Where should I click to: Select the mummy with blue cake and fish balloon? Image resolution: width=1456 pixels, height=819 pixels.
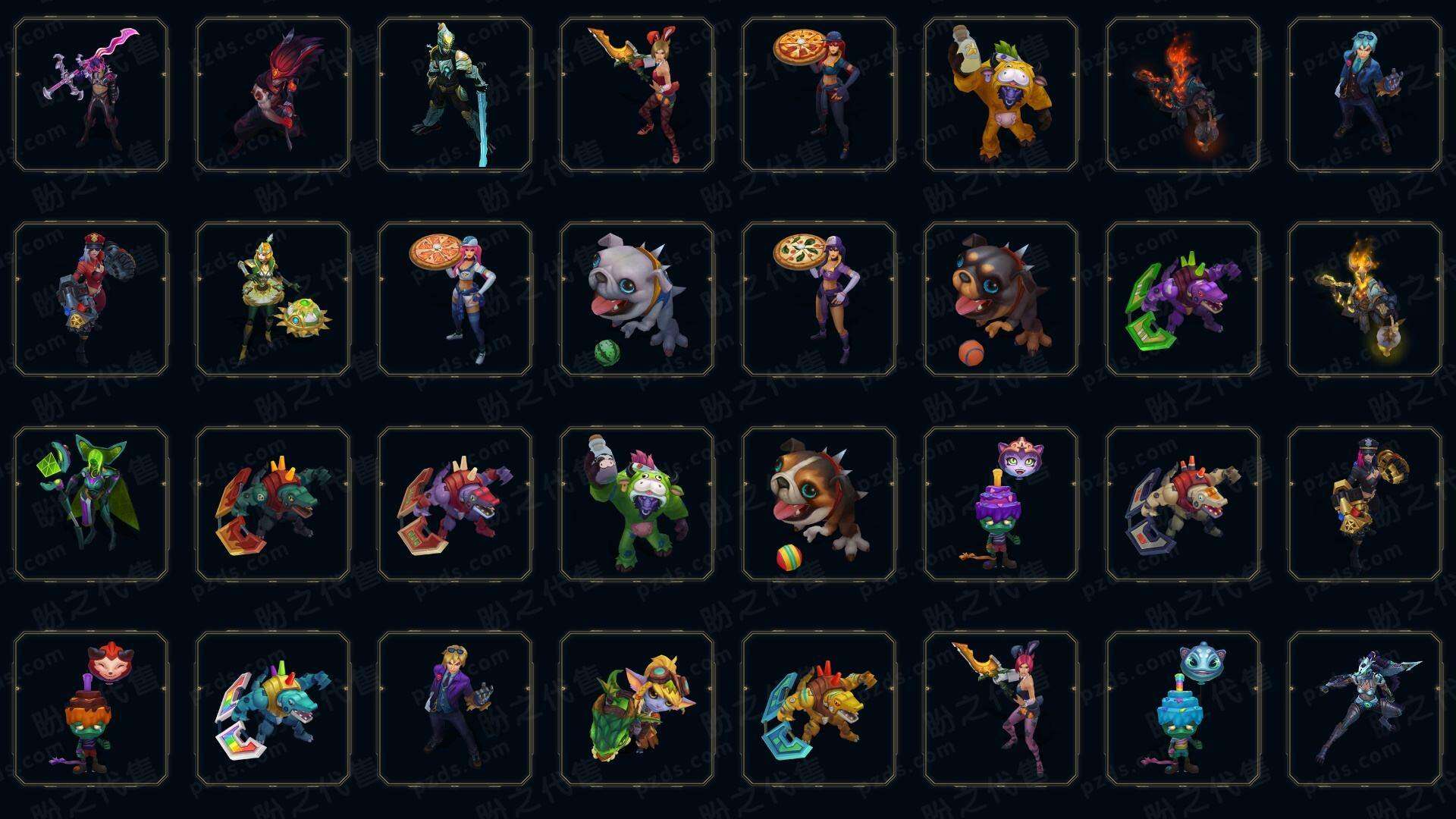pyautogui.click(x=1183, y=708)
